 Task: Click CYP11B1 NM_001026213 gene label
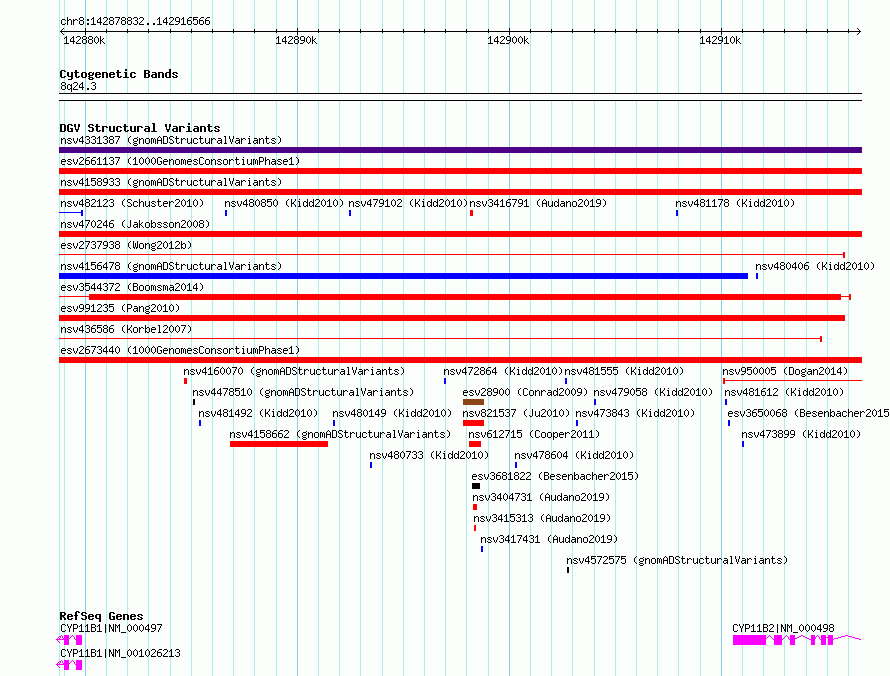tap(120, 653)
